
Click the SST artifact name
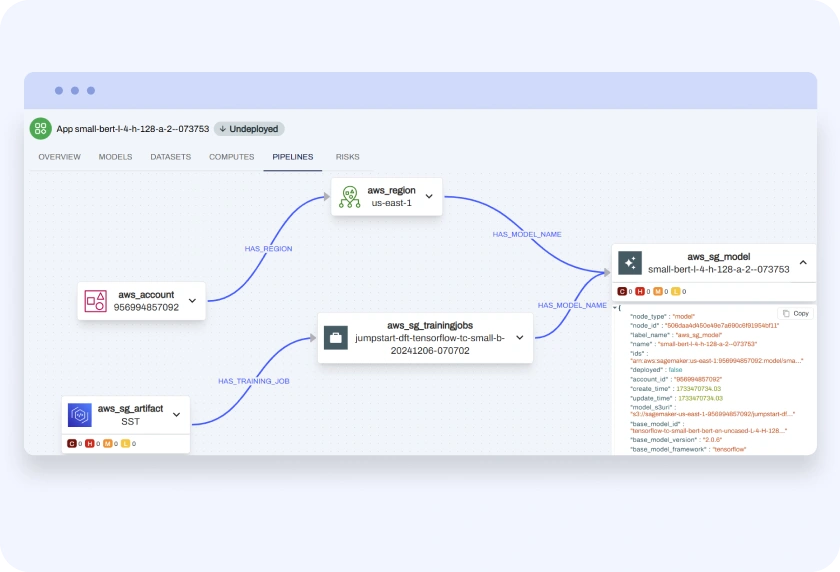(130, 422)
